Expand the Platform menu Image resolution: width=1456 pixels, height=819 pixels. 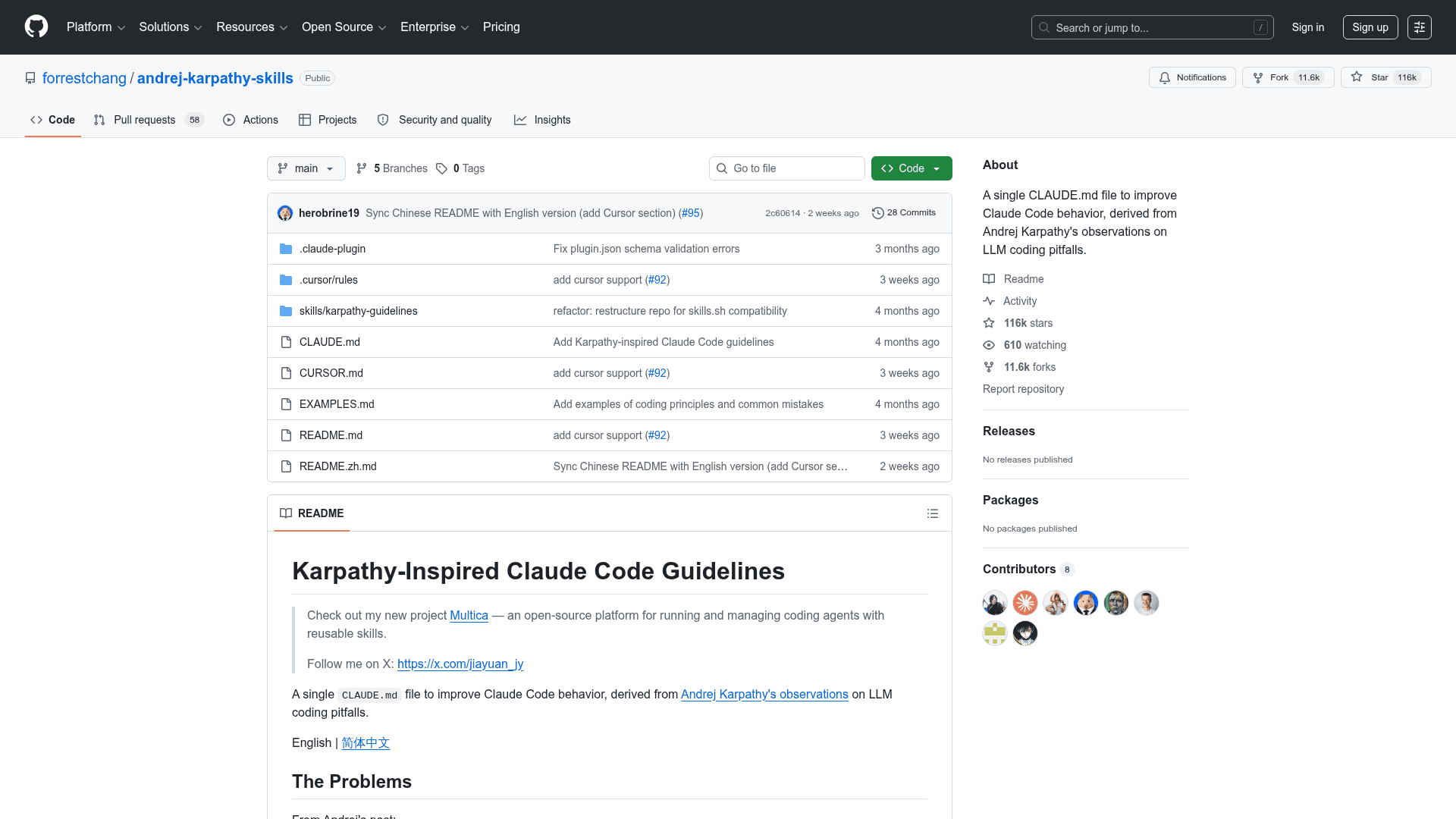point(96,27)
